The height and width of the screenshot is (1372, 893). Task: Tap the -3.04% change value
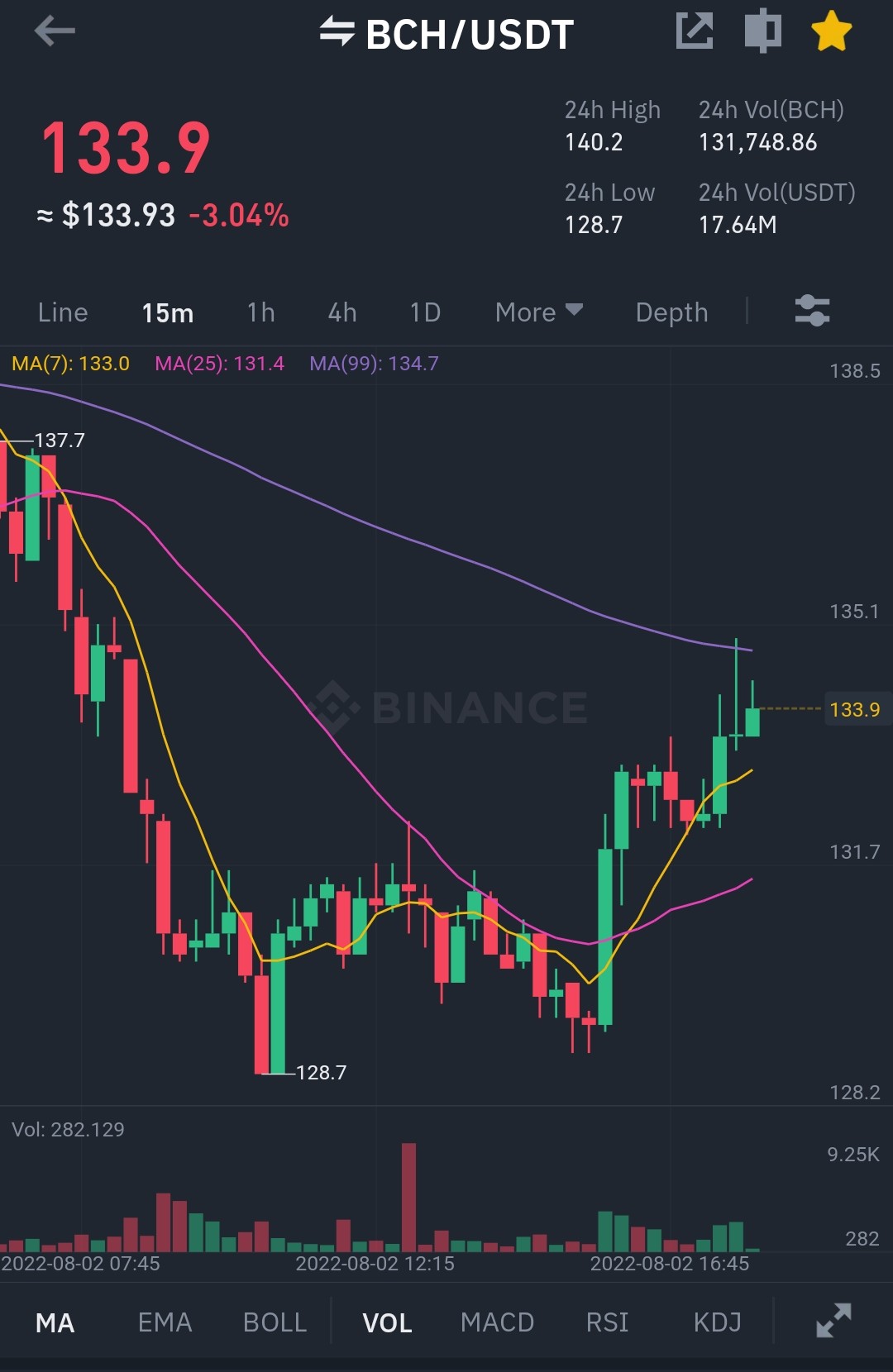click(x=239, y=216)
